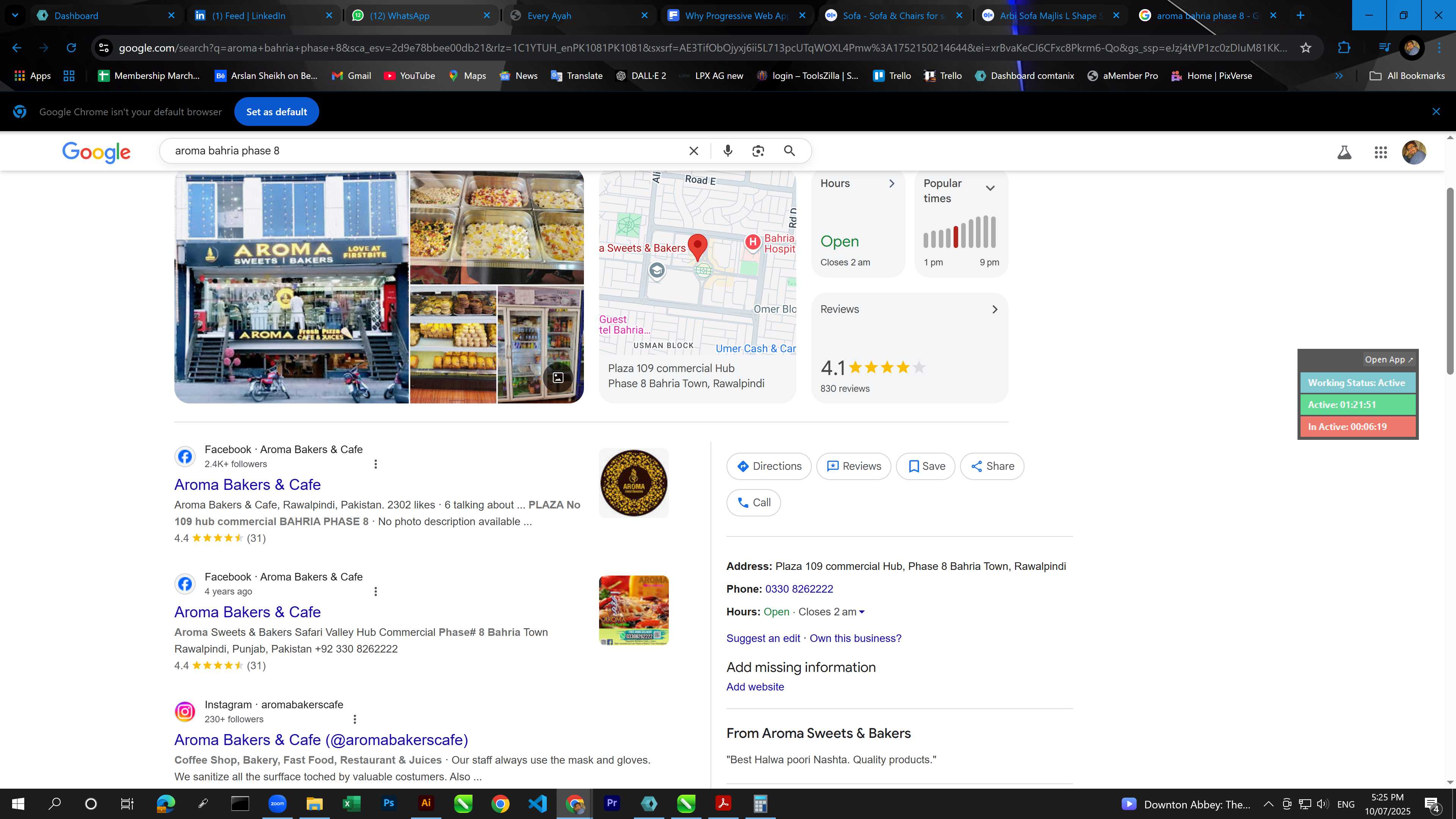Show hidden system tray icons

click(1268, 804)
